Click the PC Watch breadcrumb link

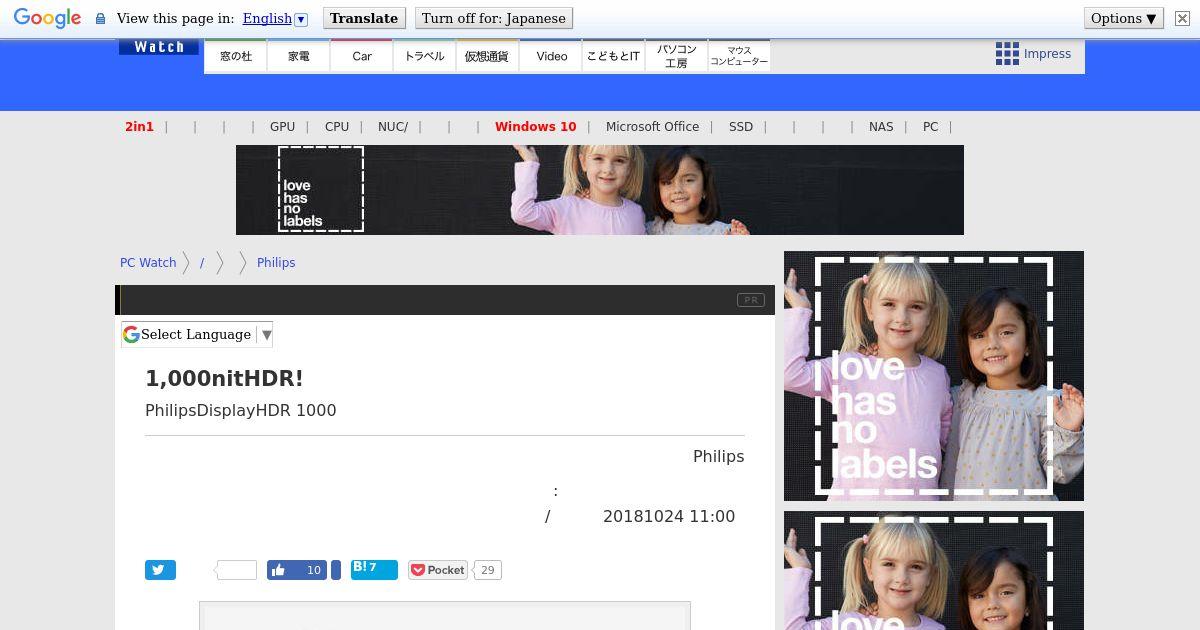(x=148, y=263)
